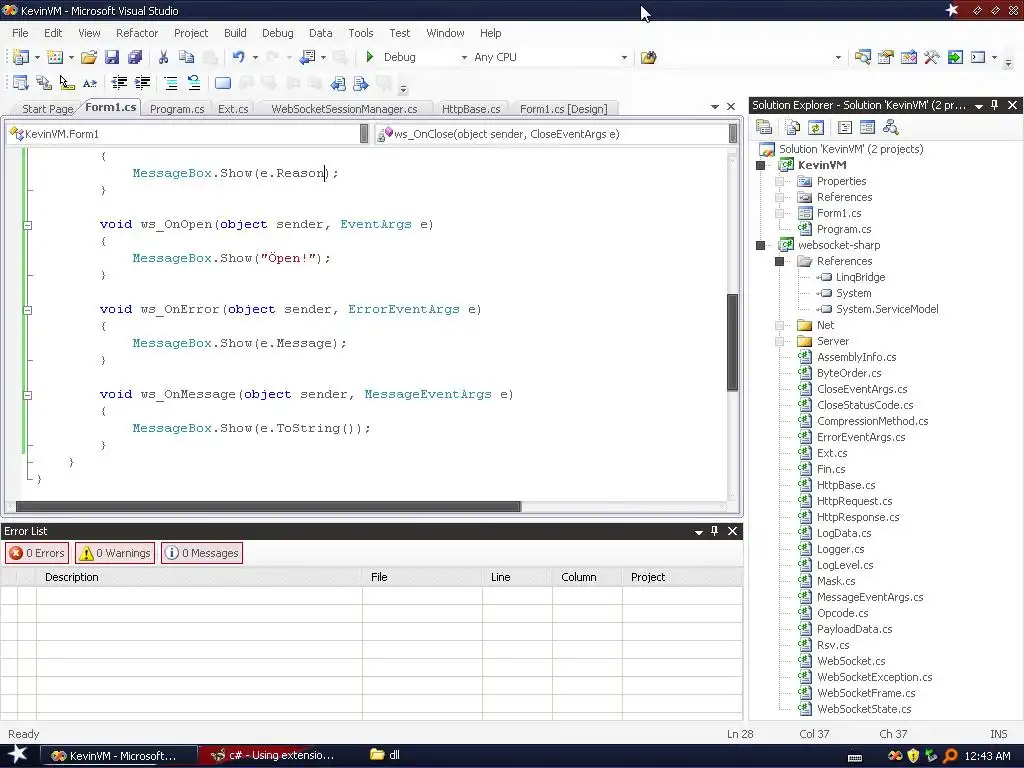Refresh the Solution Explorer tree
This screenshot has height=768, width=1024.
(x=816, y=127)
